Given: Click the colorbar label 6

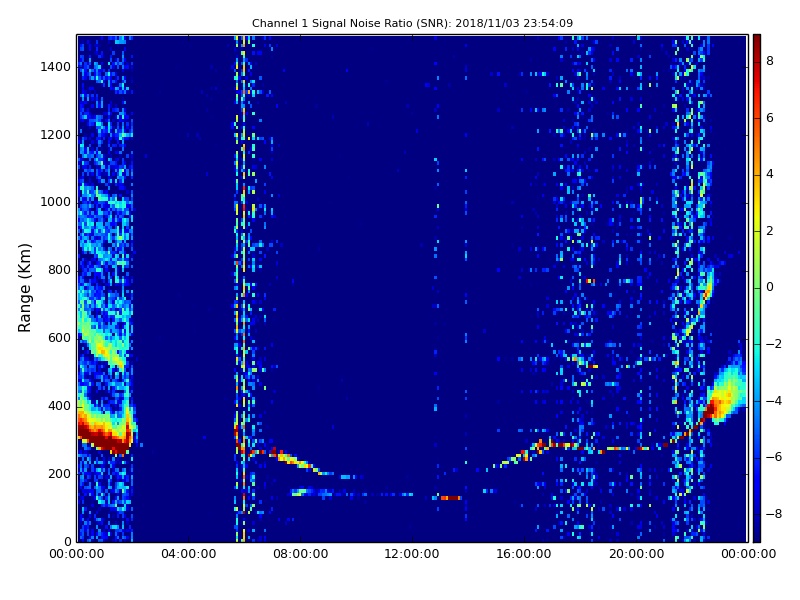Looking at the screenshot, I should coord(770,118).
